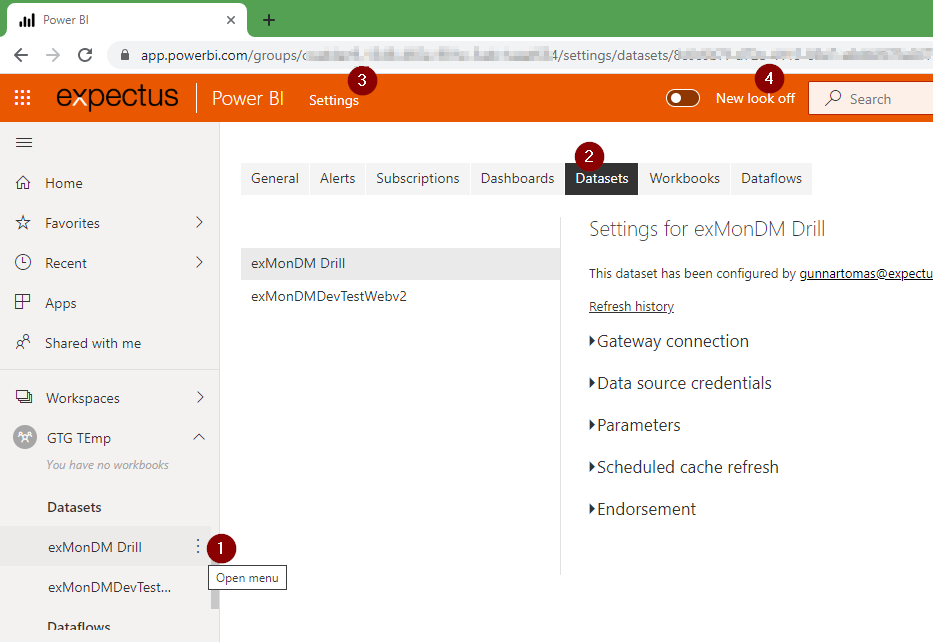Click the Power BI browser tab title
Viewport: 933px width, 642px height.
65,20
